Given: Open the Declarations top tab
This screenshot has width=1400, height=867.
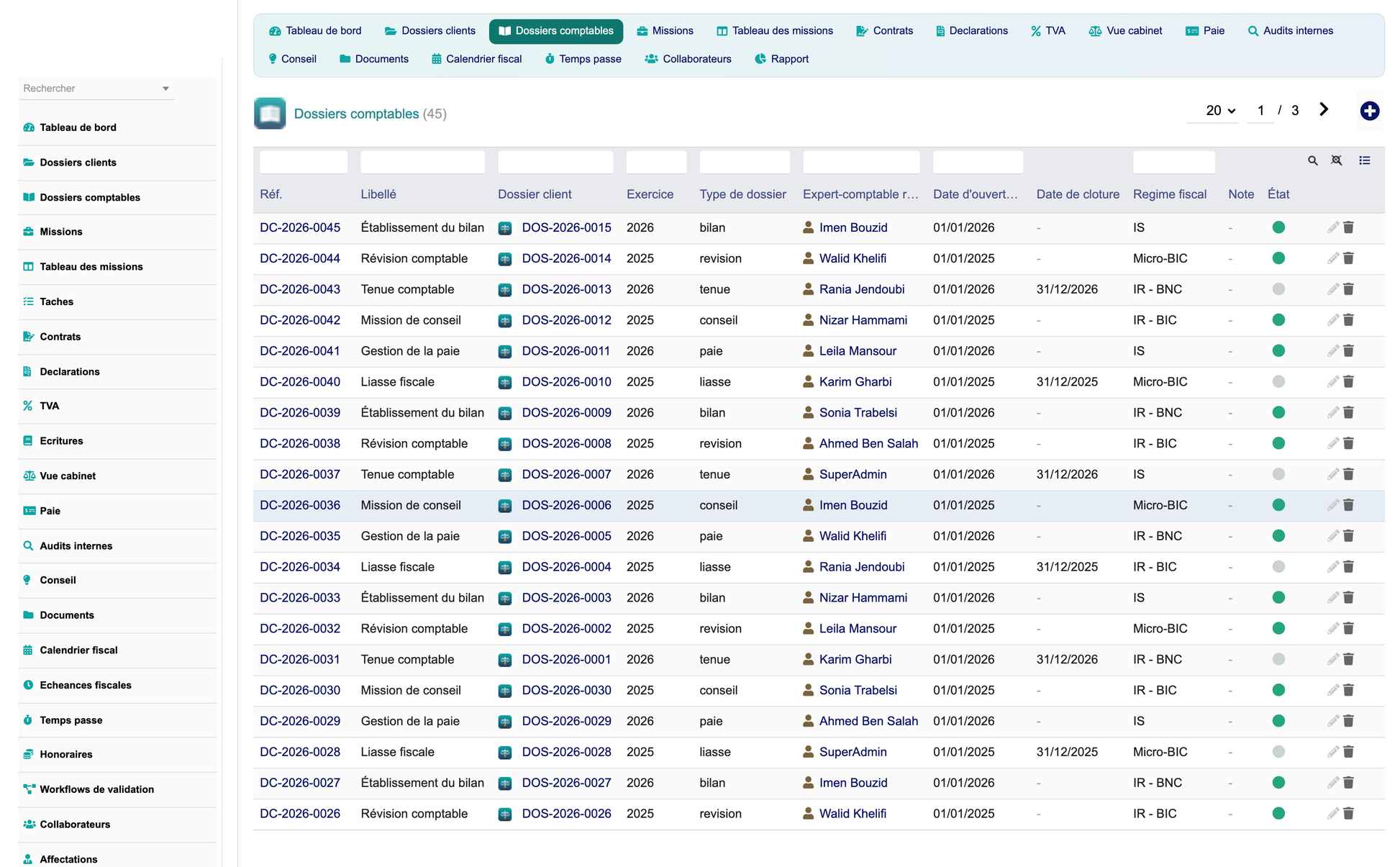Looking at the screenshot, I should point(971,31).
